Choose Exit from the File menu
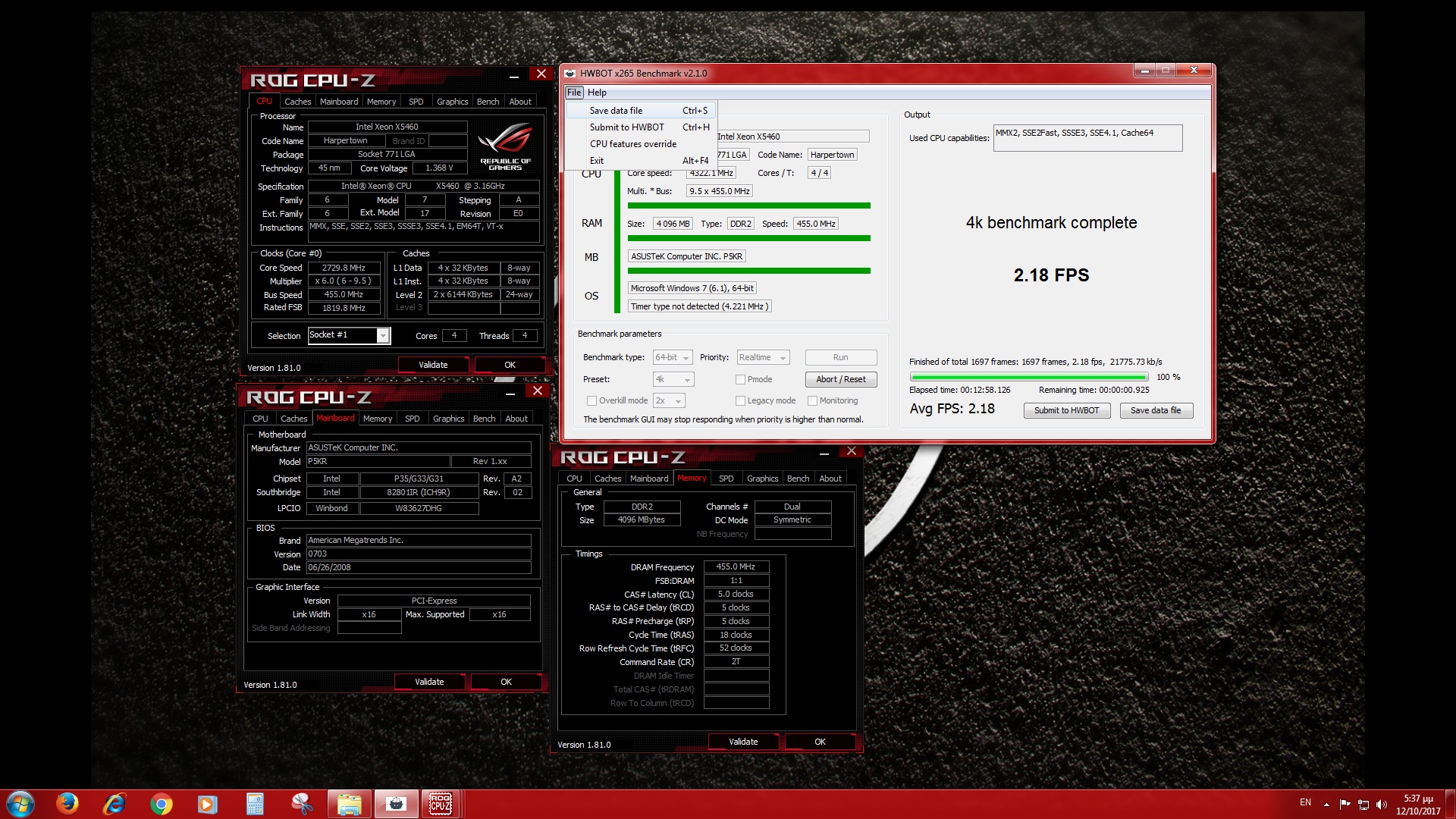The height and width of the screenshot is (819, 1456). coord(640,161)
